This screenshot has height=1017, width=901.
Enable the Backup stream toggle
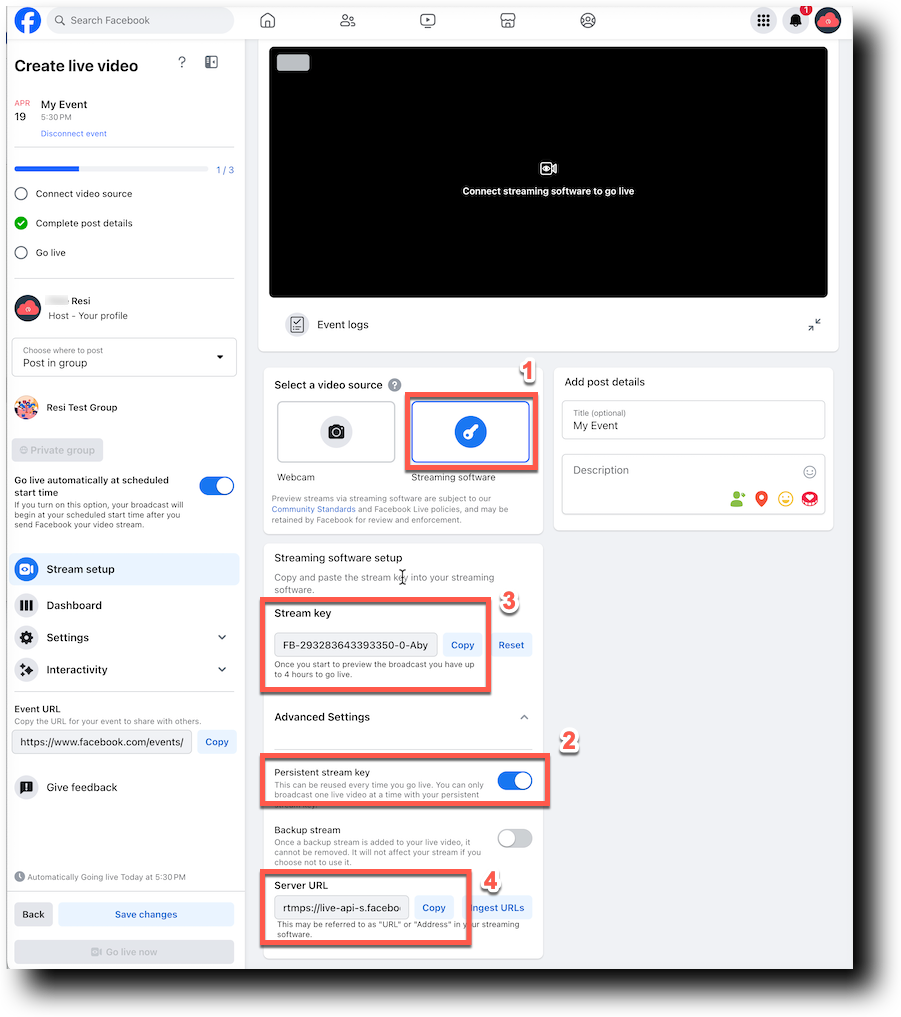tap(514, 838)
